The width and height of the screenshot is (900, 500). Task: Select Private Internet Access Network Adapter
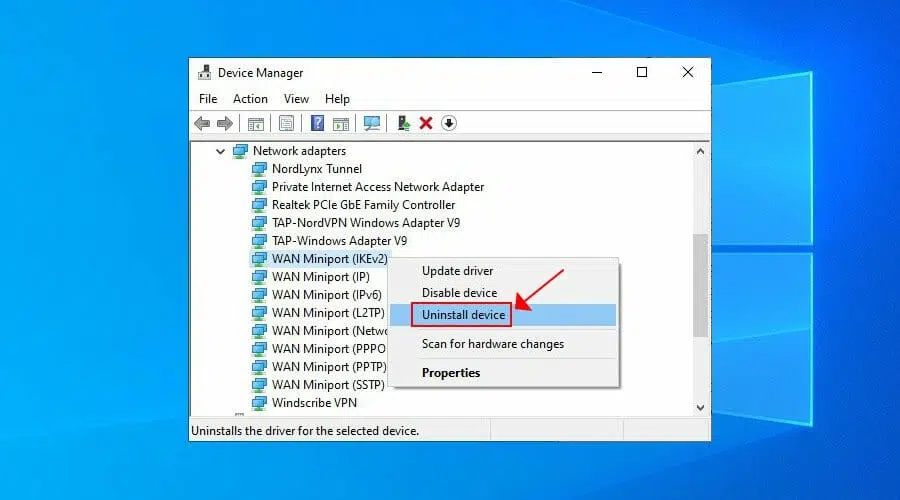[x=378, y=187]
